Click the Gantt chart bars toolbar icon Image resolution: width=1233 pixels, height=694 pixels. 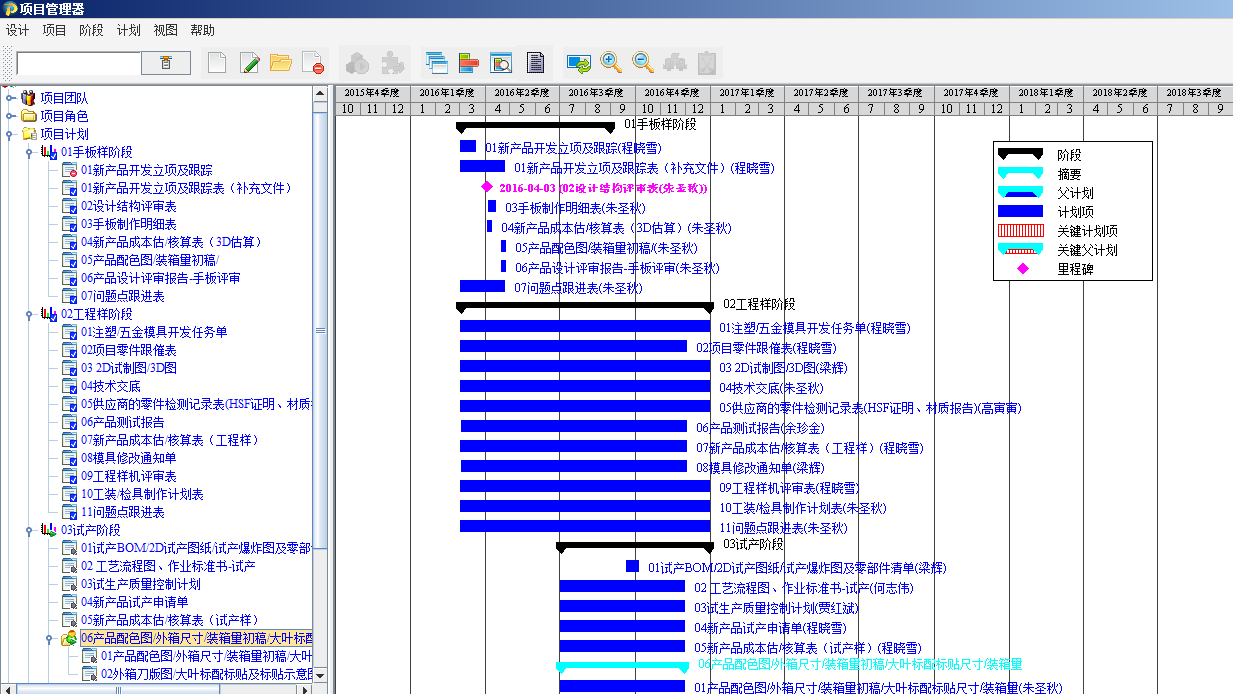[468, 63]
